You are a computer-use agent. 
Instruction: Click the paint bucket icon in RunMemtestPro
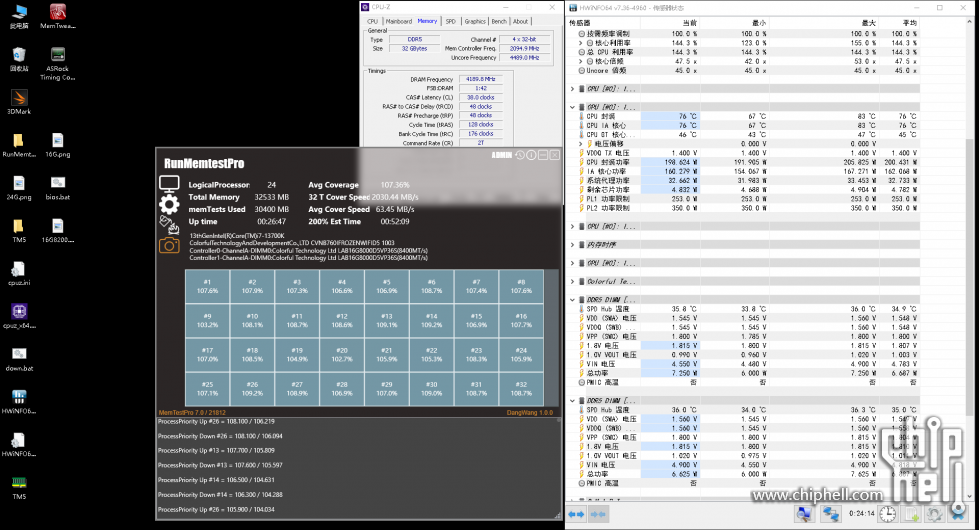click(169, 224)
